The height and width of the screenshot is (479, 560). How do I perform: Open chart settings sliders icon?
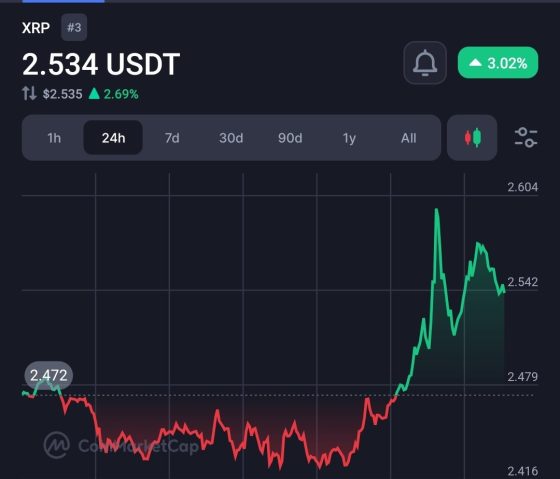coord(526,138)
